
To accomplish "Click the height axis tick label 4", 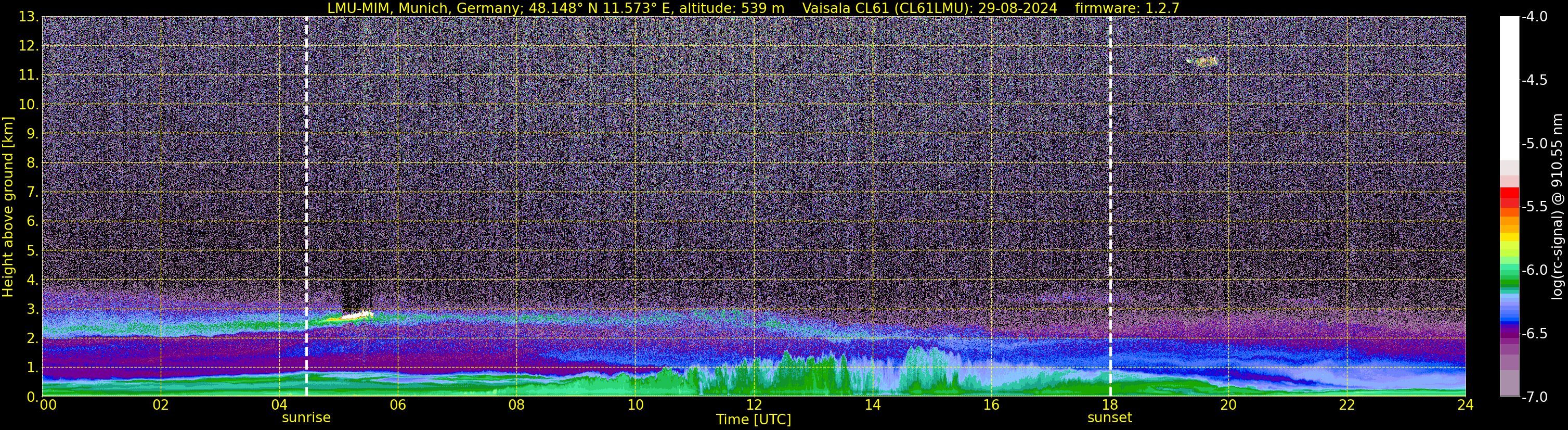I will (x=32, y=280).
